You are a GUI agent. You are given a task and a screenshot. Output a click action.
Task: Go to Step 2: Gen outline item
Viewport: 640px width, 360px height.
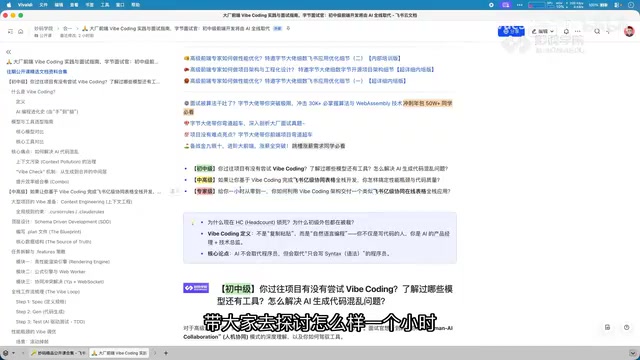tap(40, 311)
